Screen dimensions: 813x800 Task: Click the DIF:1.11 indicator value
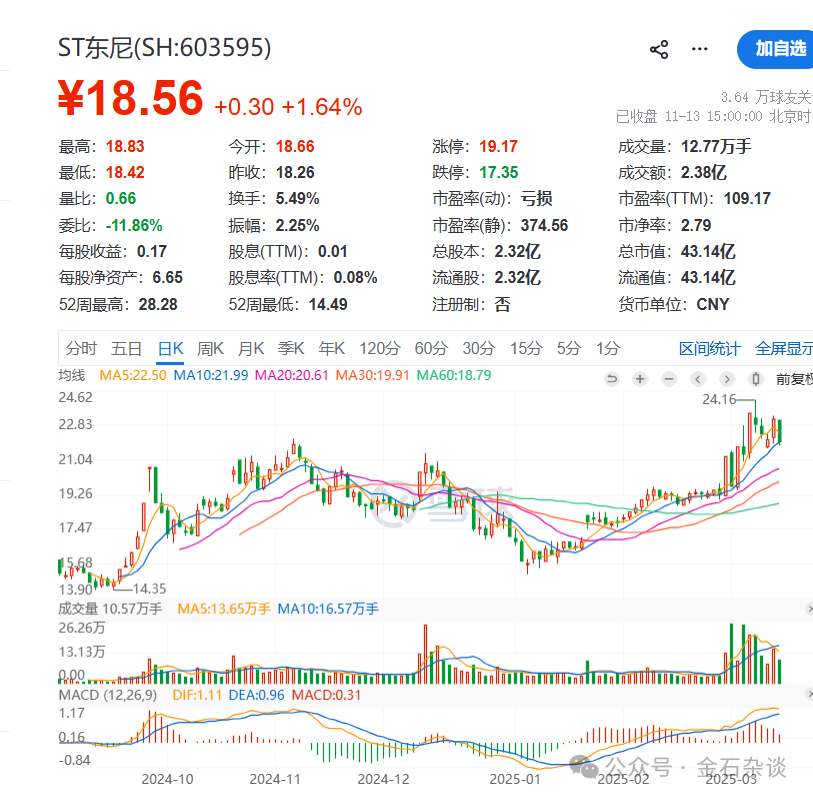tap(197, 695)
